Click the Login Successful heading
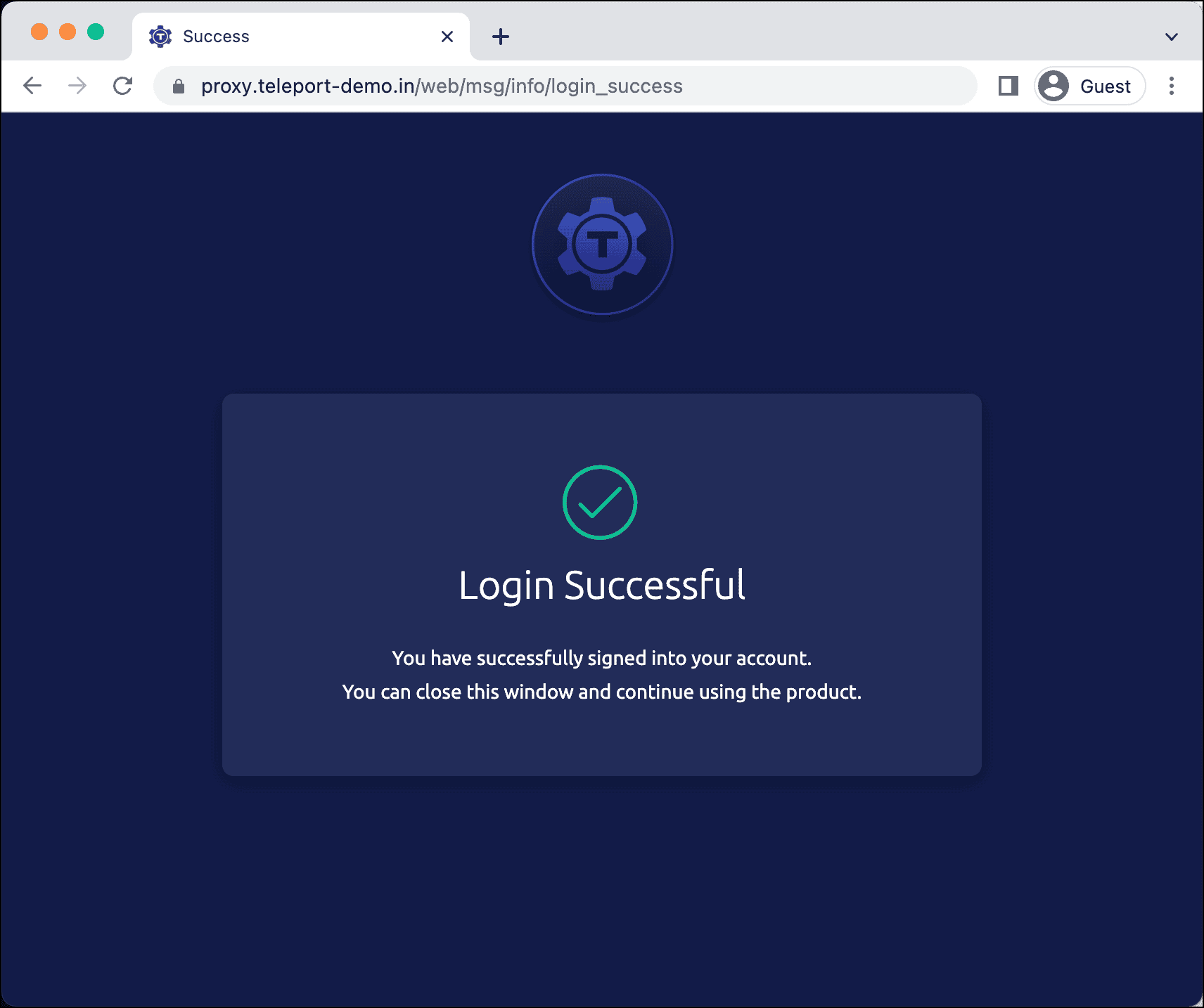The height and width of the screenshot is (1008, 1204). click(602, 586)
